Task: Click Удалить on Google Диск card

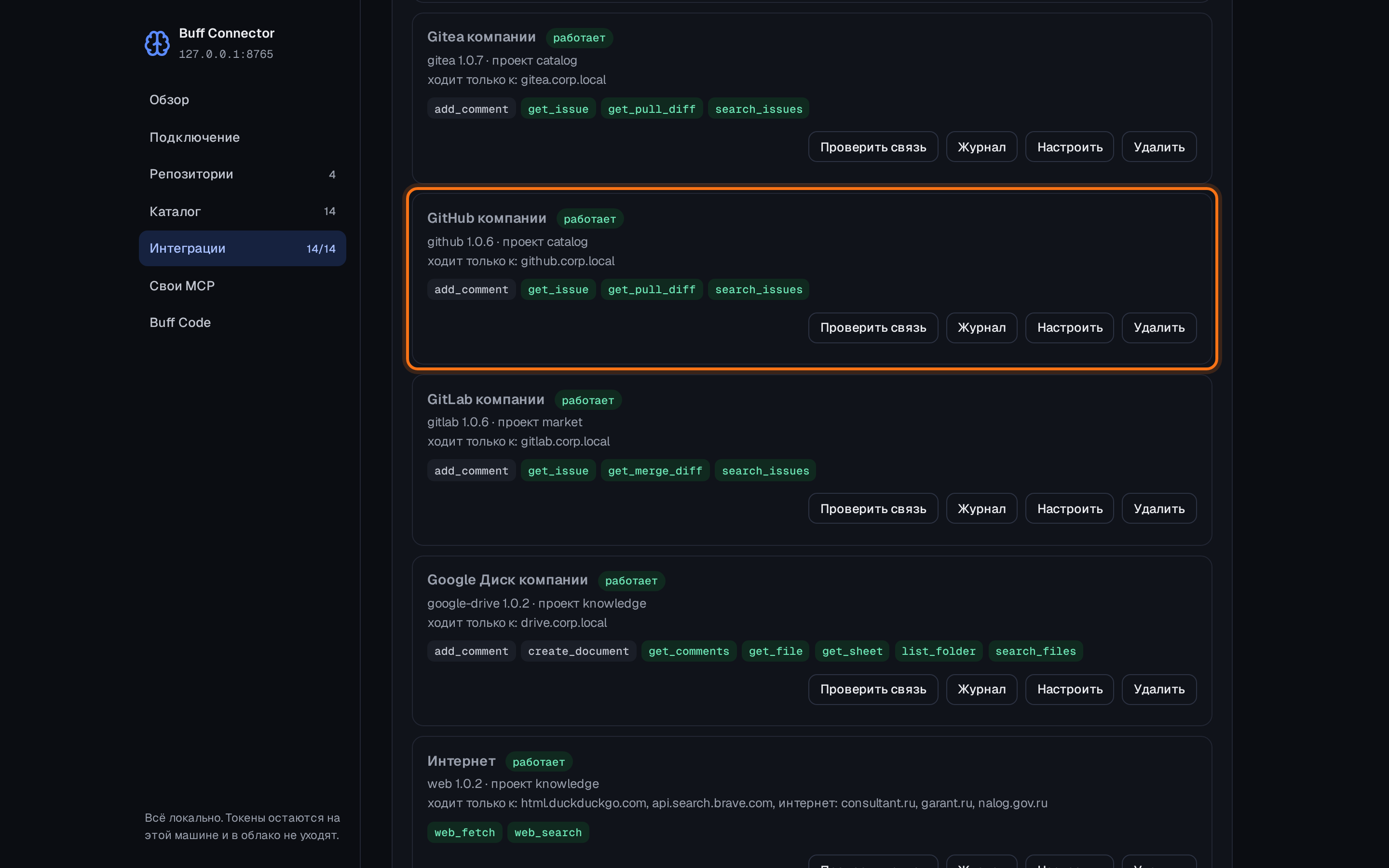Action: click(x=1159, y=690)
